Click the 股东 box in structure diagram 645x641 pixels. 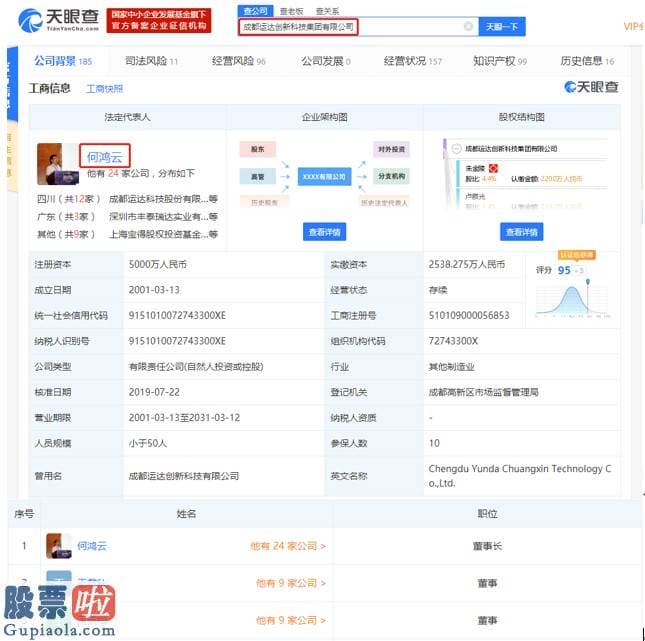pos(258,149)
